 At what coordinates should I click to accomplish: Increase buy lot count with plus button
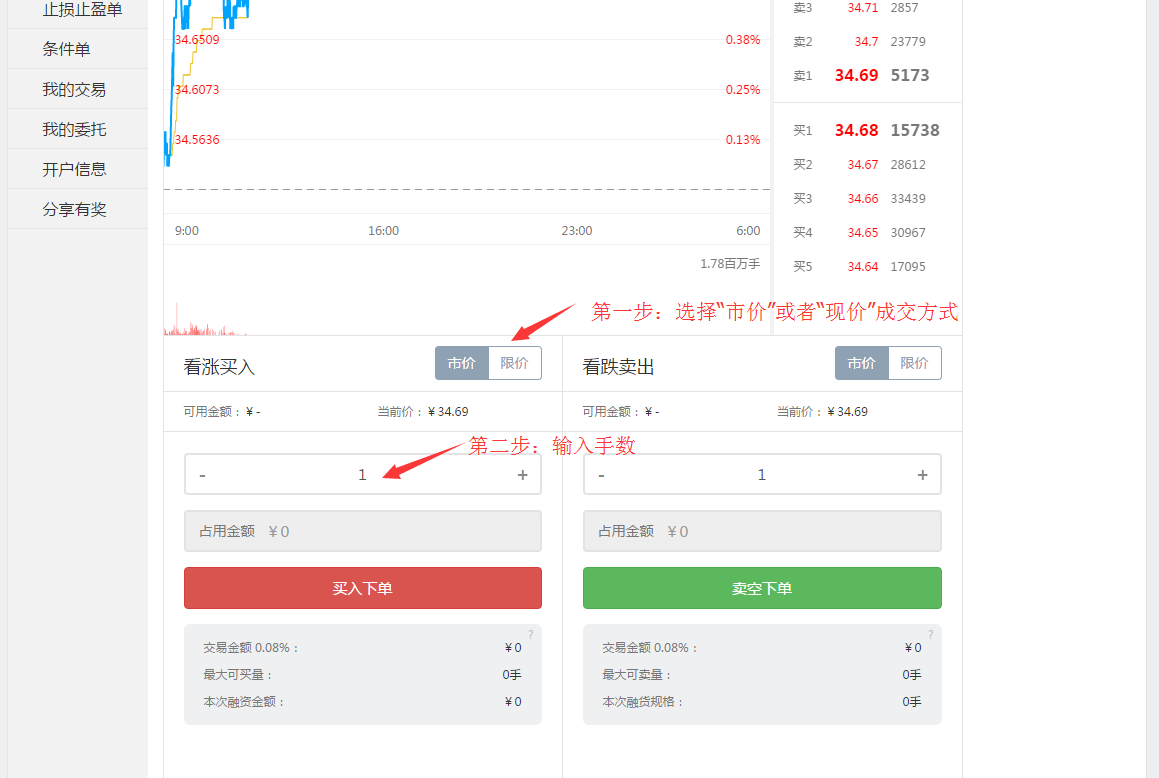click(x=522, y=473)
